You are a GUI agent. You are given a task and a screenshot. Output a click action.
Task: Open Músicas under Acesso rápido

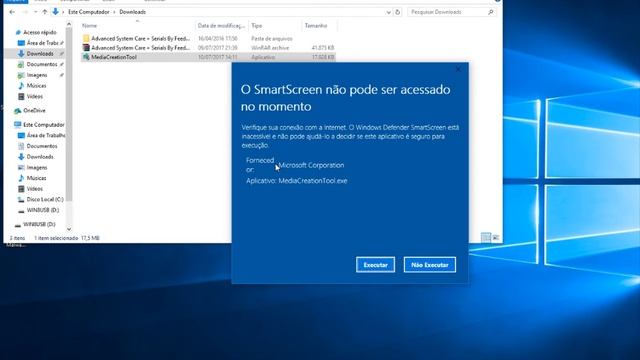click(36, 86)
